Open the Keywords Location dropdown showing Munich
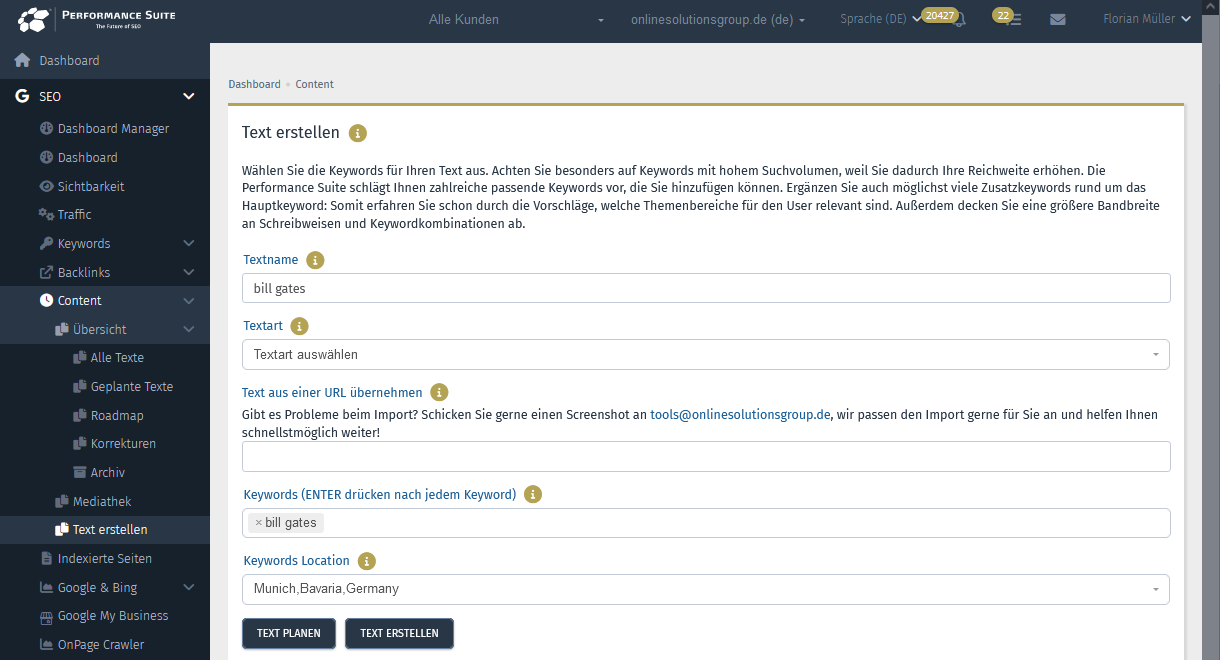 (706, 589)
